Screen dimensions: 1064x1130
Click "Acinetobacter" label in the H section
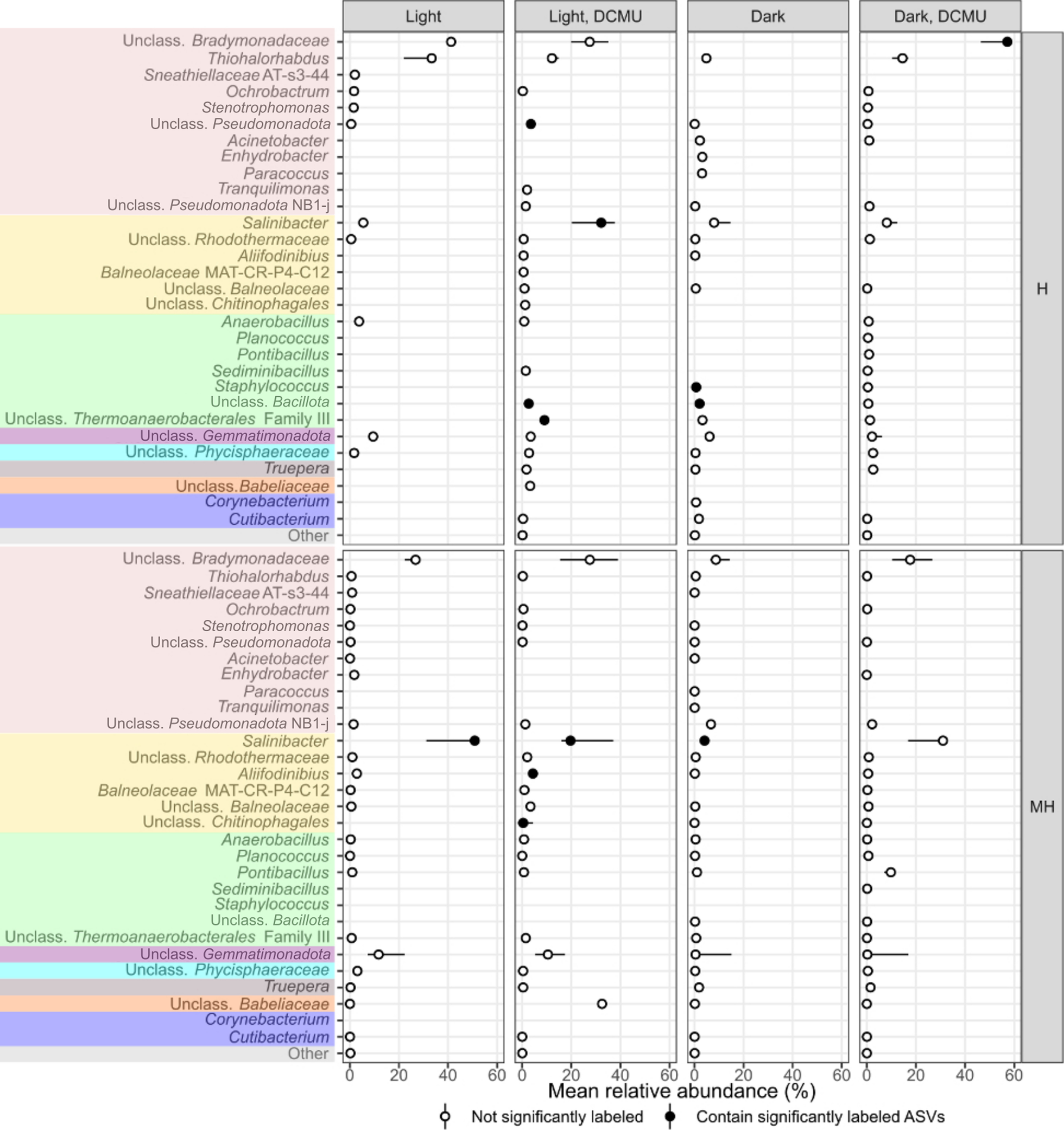point(278,141)
